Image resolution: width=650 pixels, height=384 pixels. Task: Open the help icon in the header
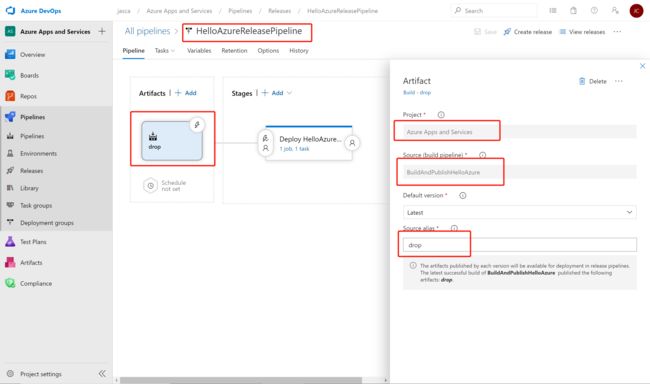(x=594, y=11)
